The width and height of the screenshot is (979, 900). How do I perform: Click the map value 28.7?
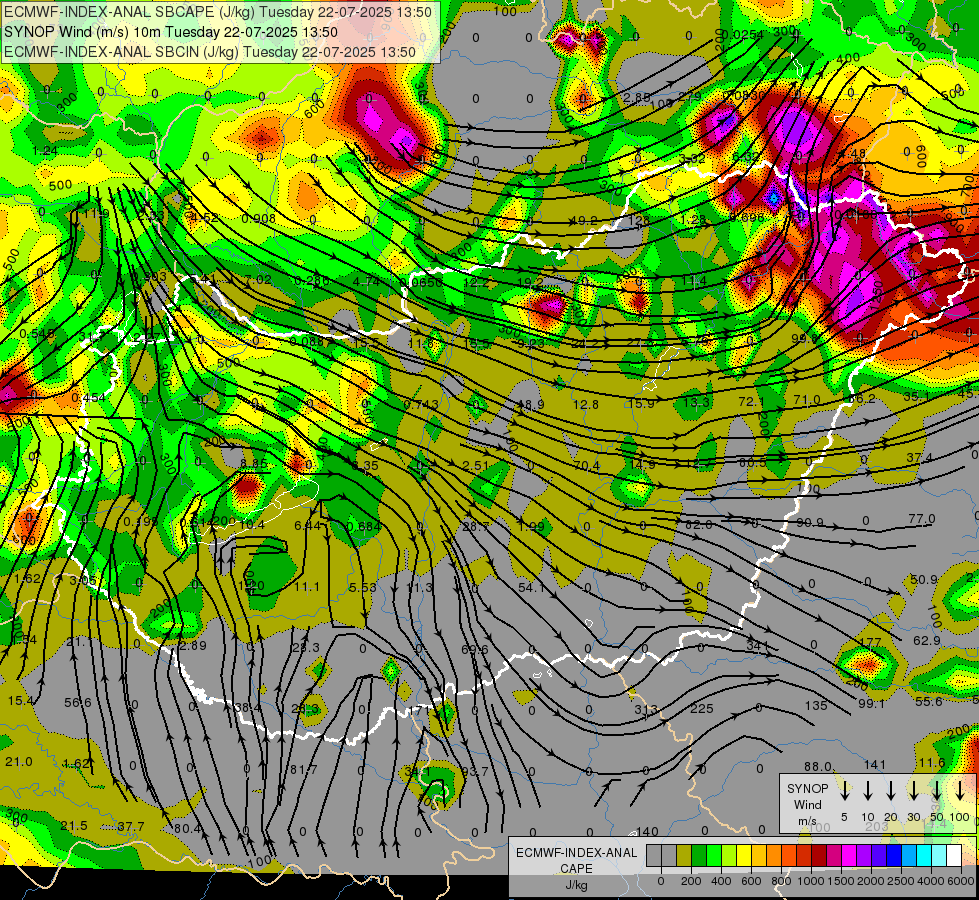point(476,527)
